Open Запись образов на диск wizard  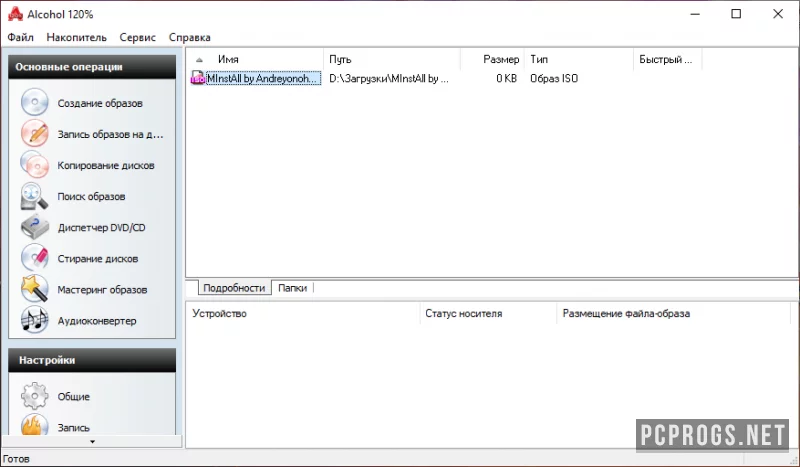tap(110, 134)
